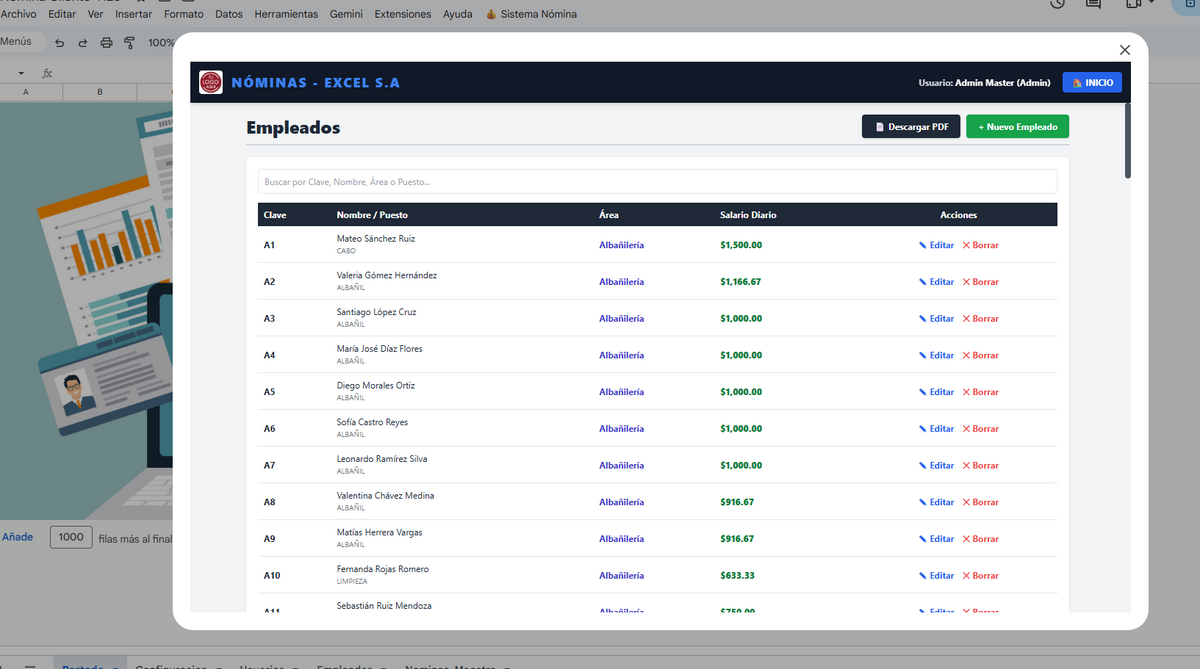1200x669 pixels.
Task: Open the name box dropdown arrow in Sheets
Action: pos(22,73)
